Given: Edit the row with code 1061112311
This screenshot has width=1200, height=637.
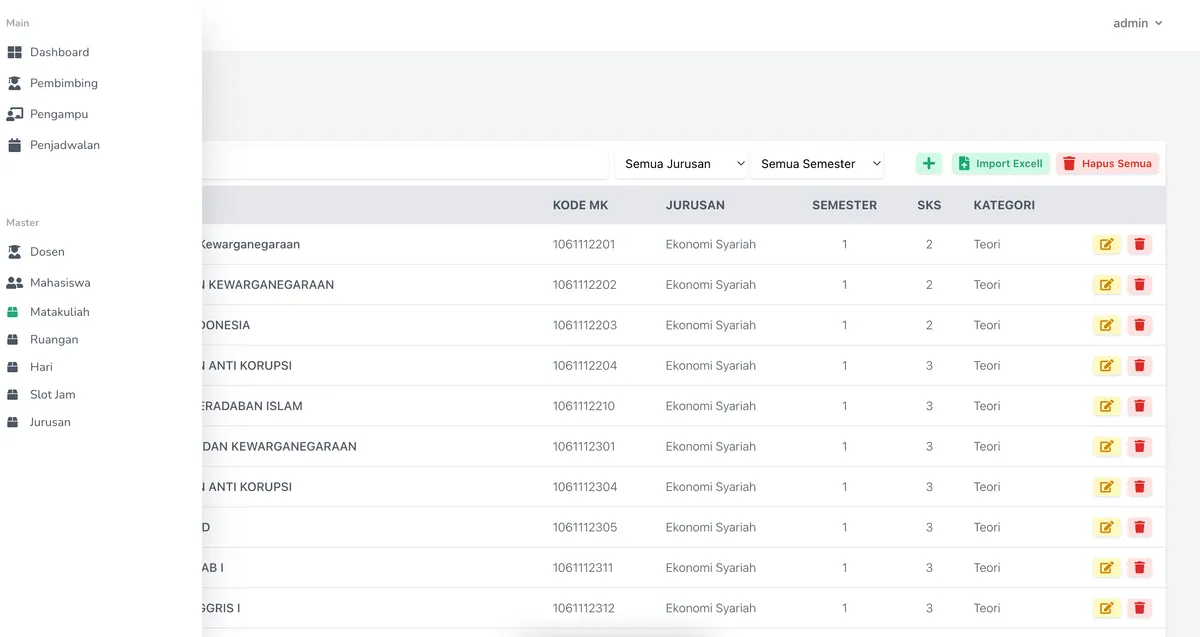Looking at the screenshot, I should click(1106, 568).
